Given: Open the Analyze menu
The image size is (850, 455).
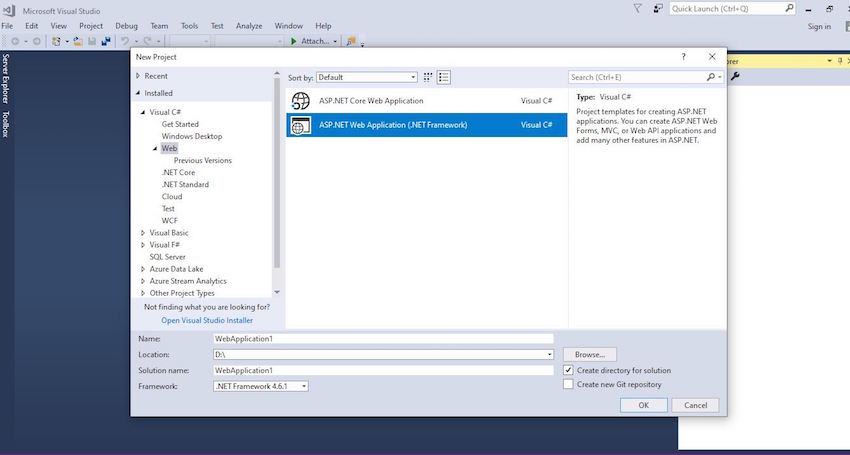Looking at the screenshot, I should pyautogui.click(x=248, y=25).
